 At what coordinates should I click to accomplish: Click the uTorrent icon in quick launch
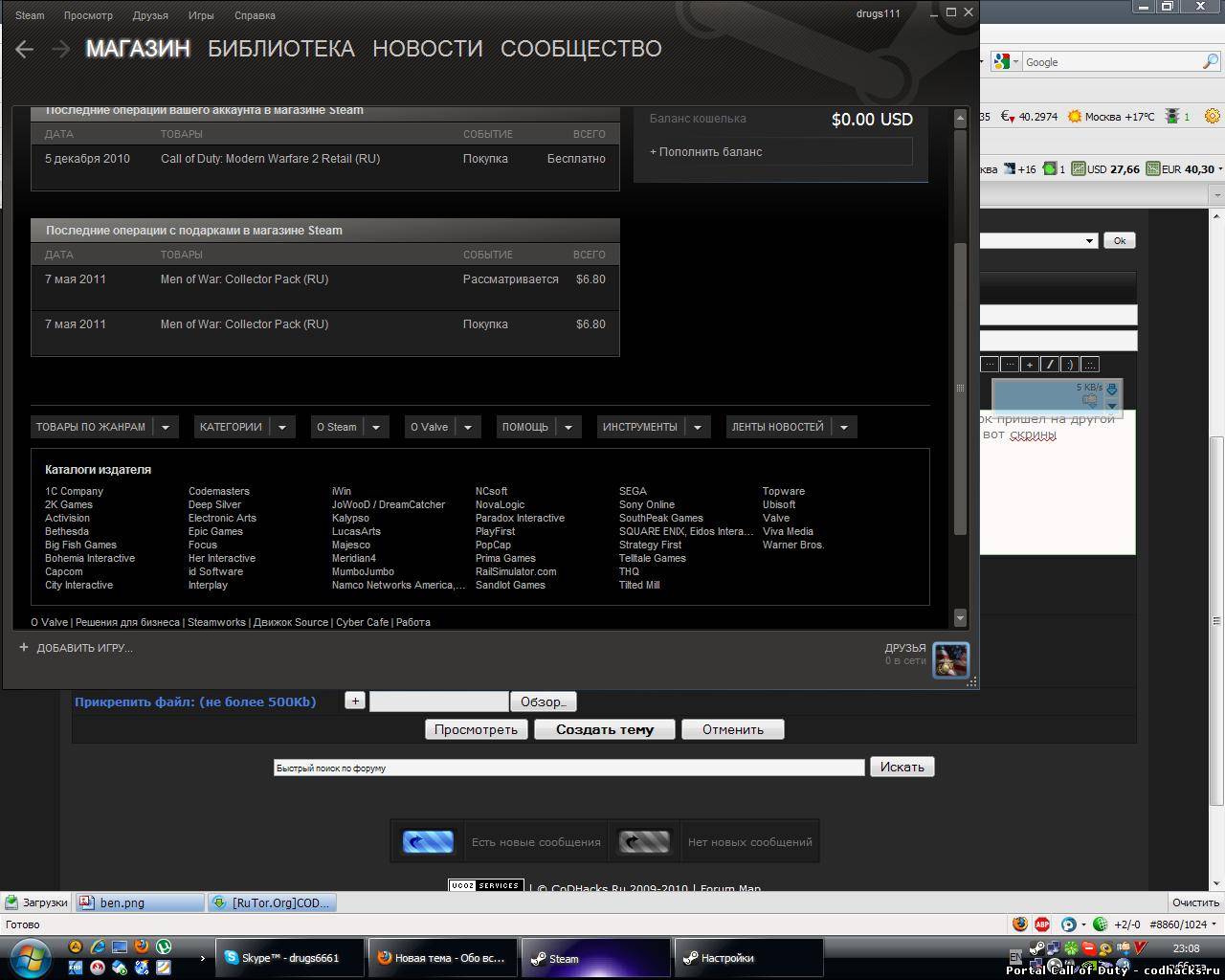[164, 947]
